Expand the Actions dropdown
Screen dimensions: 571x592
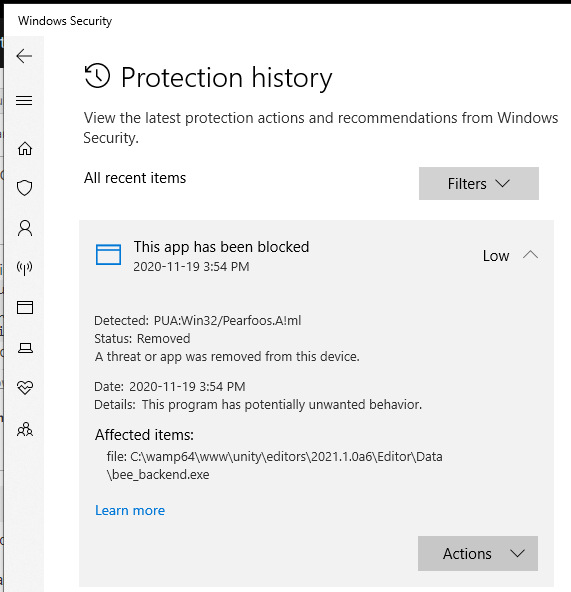pos(478,553)
